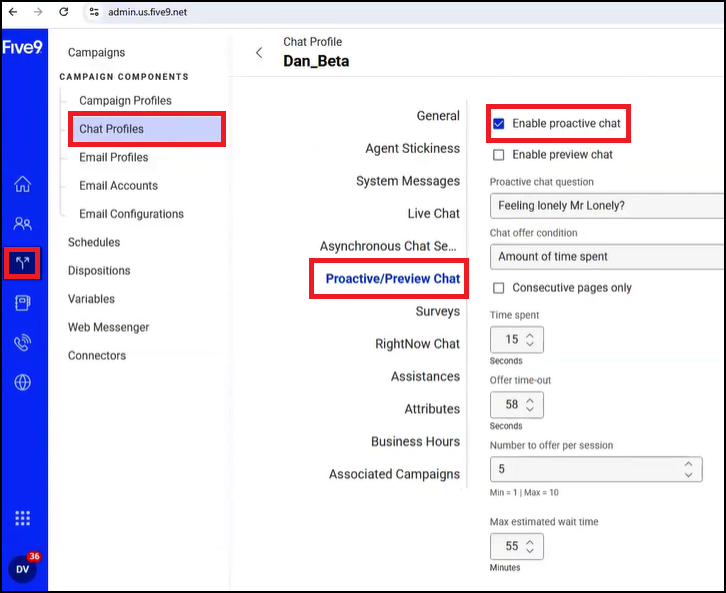
Task: Select the Campaigns routing arrows icon
Action: pos(22,263)
